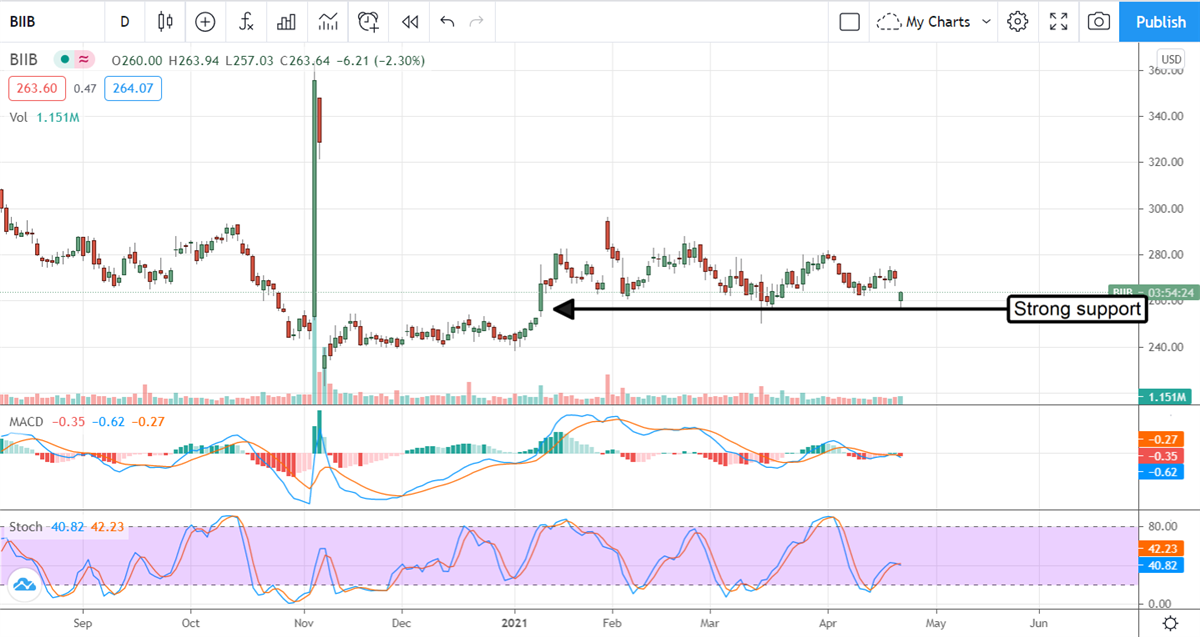Open chart settings gear in top toolbar
This screenshot has width=1200, height=637.
pyautogui.click(x=1018, y=21)
